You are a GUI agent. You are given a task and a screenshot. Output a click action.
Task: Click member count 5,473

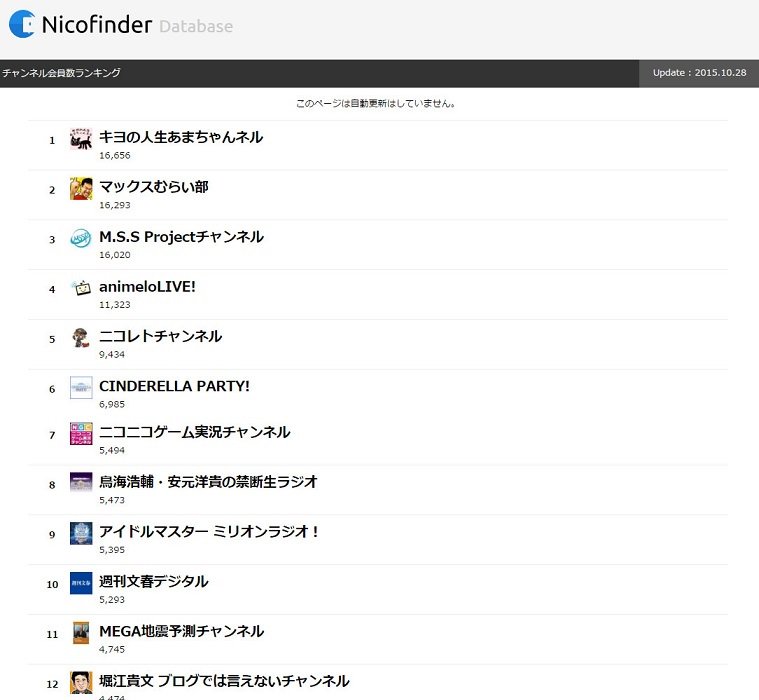tap(112, 501)
